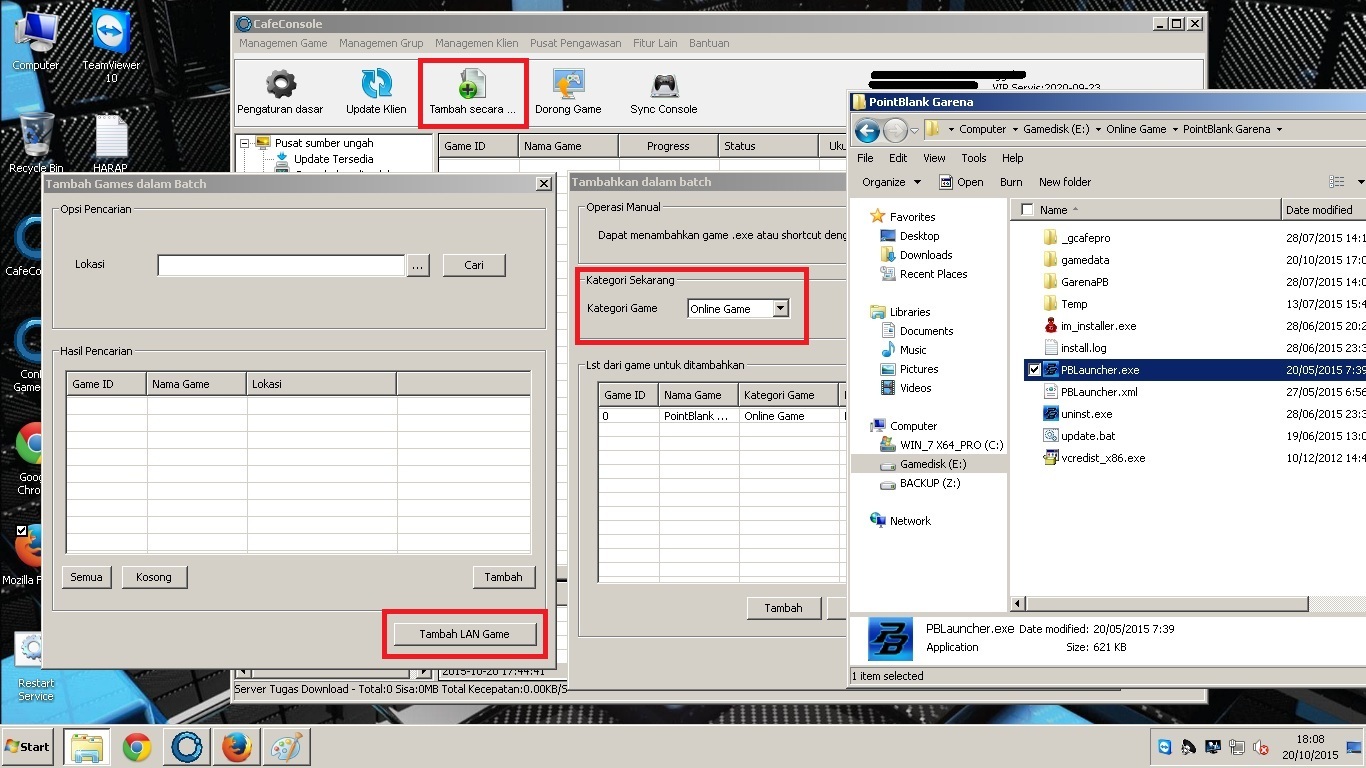
Task: Click the Kosong button
Action: [x=154, y=577]
